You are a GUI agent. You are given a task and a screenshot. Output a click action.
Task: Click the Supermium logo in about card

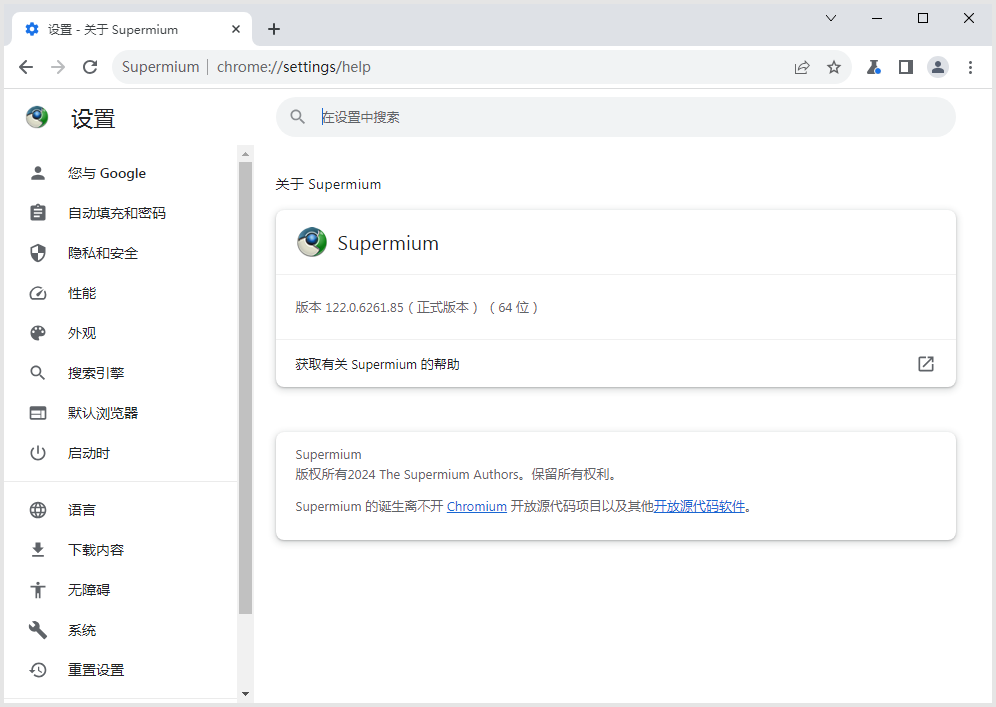click(312, 243)
